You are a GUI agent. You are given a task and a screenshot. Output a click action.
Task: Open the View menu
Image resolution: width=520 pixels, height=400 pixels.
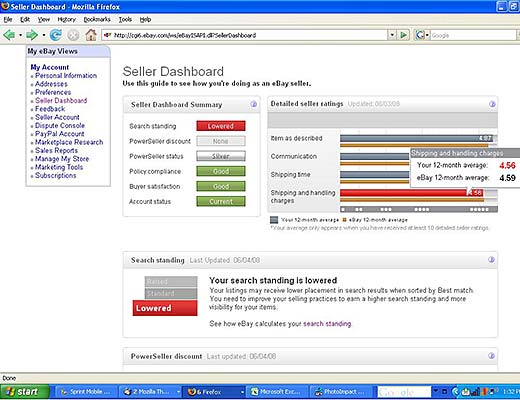tap(44, 19)
